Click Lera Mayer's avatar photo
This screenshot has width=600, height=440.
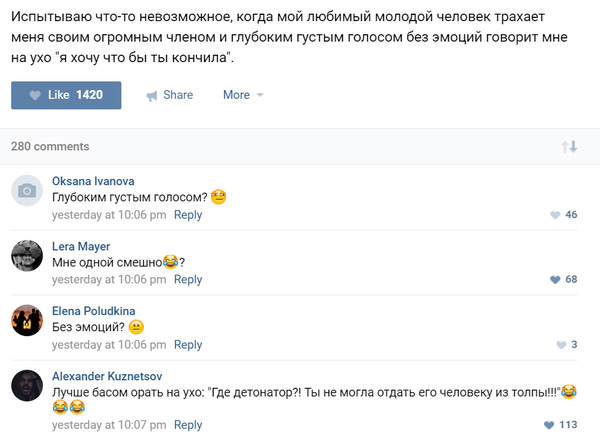[x=27, y=256]
